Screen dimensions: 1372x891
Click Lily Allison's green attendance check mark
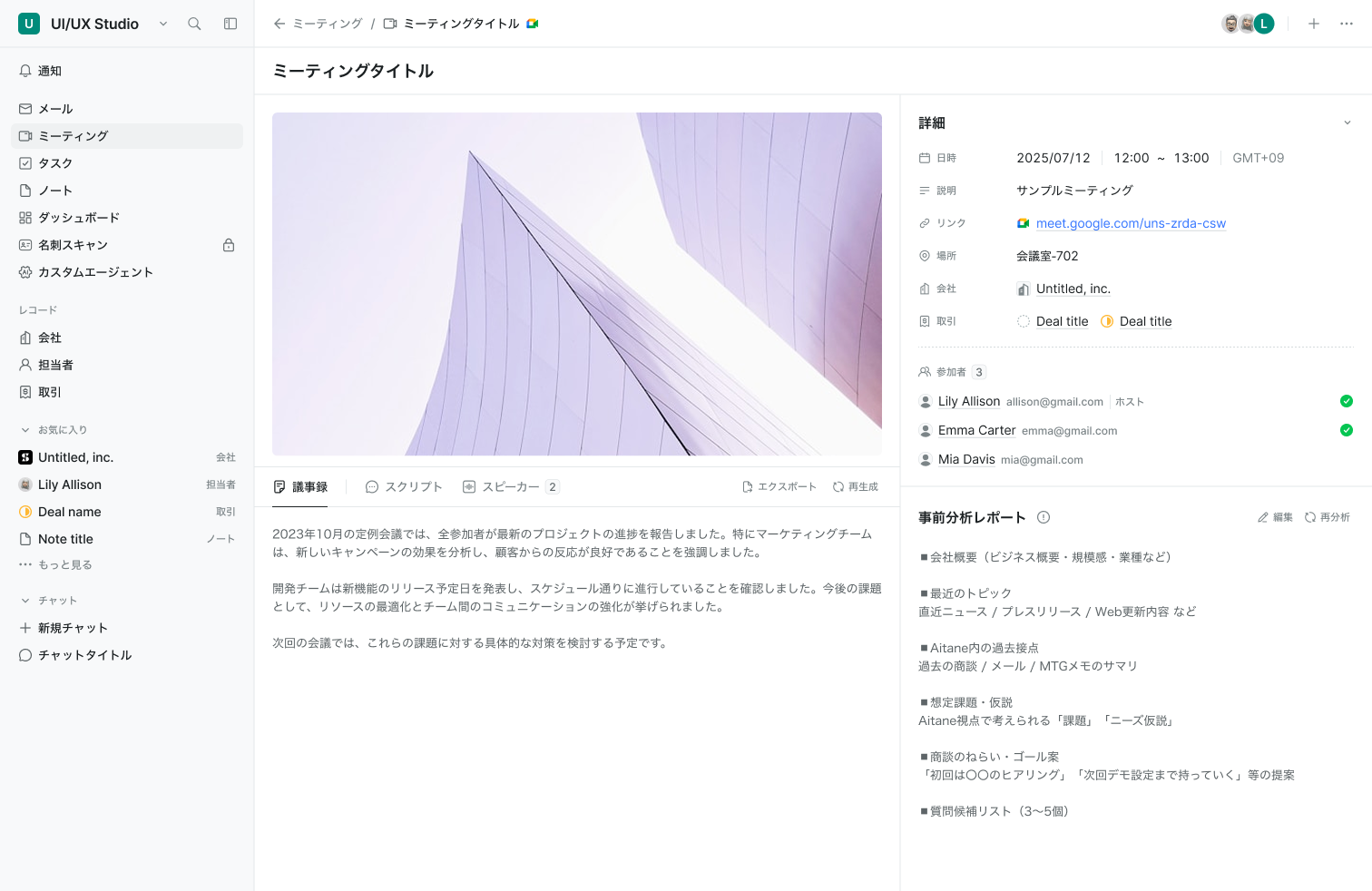tap(1347, 401)
